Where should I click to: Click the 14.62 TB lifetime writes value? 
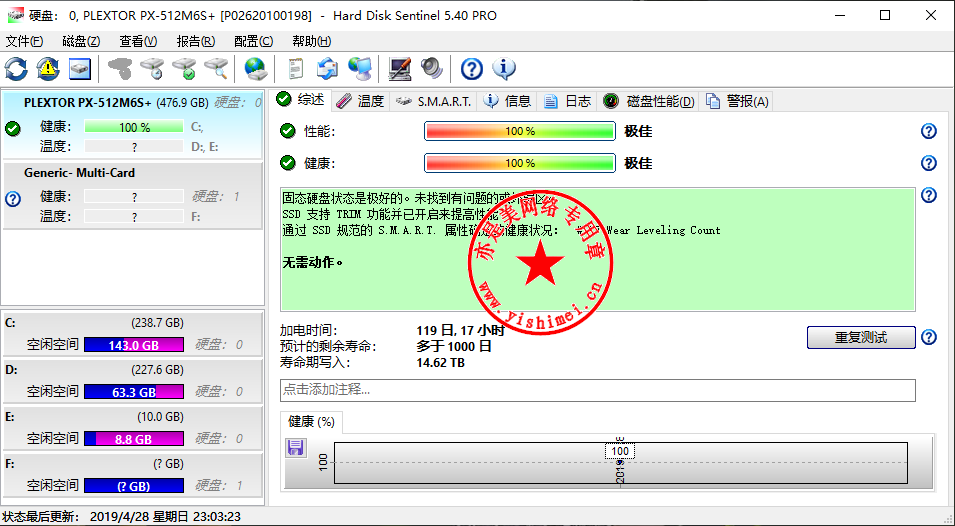click(440, 363)
